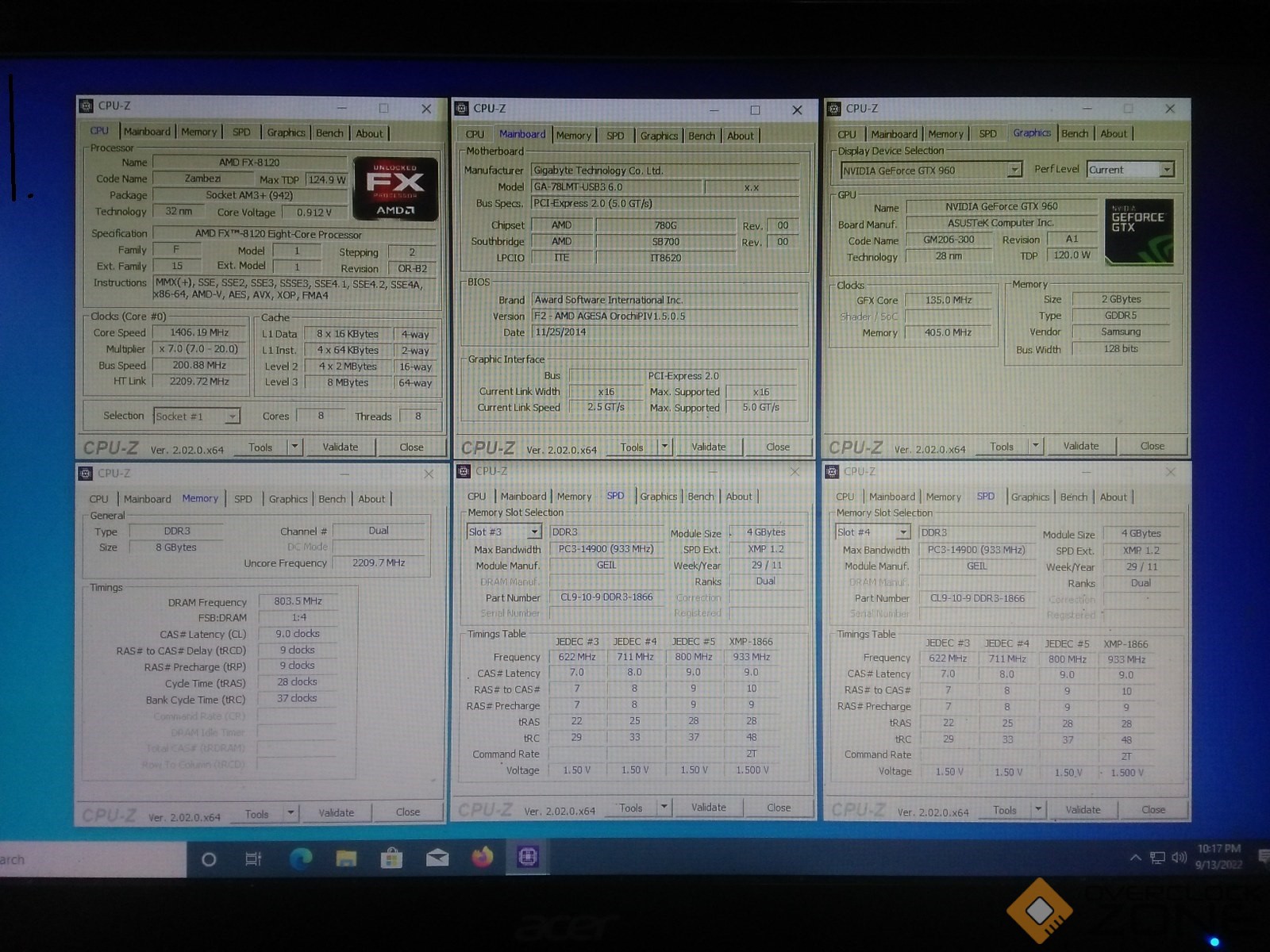Switch to the CPU tab in the Gigabyte mainboard window
Image resolution: width=1270 pixels, height=952 pixels.
[475, 135]
